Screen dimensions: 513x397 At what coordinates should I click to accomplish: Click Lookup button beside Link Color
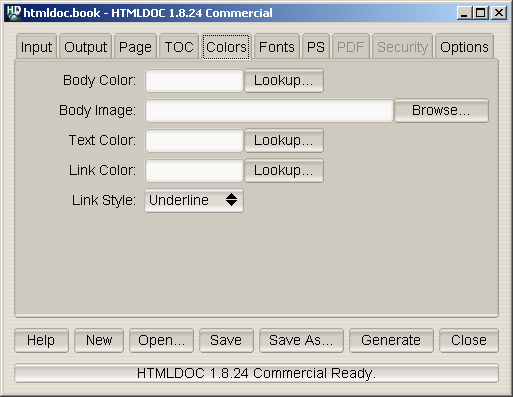coord(284,170)
